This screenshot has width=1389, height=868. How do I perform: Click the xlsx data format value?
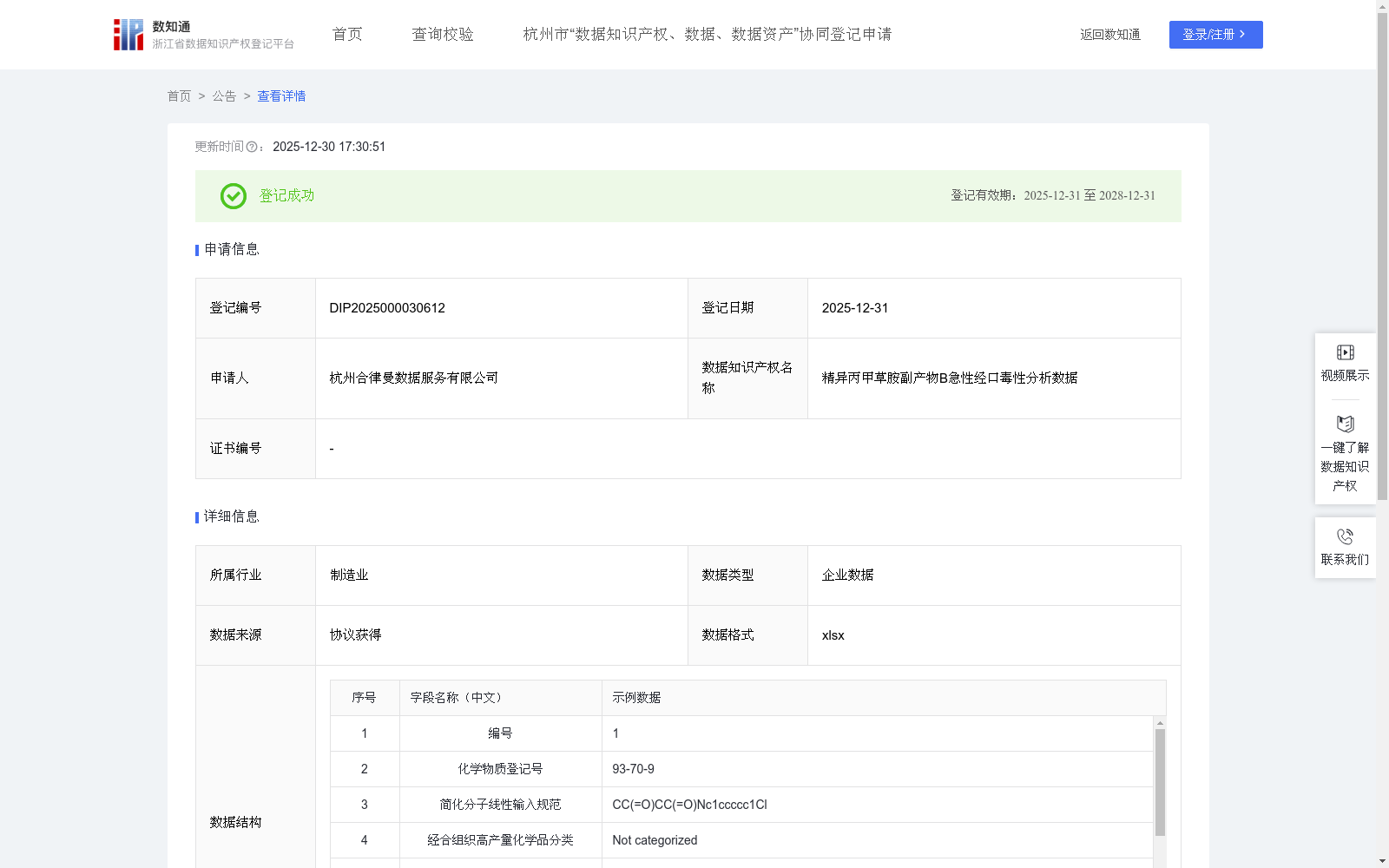(x=833, y=635)
